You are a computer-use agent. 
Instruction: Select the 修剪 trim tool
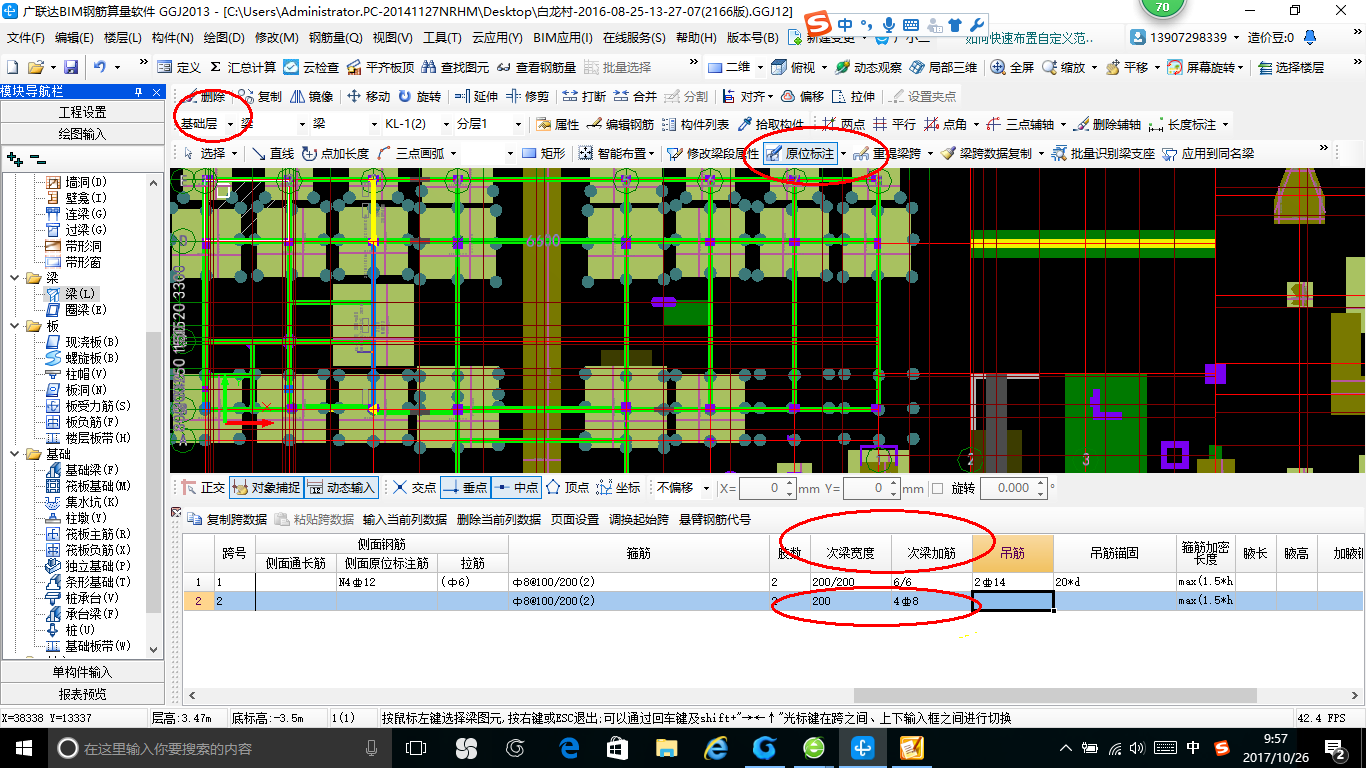527,96
